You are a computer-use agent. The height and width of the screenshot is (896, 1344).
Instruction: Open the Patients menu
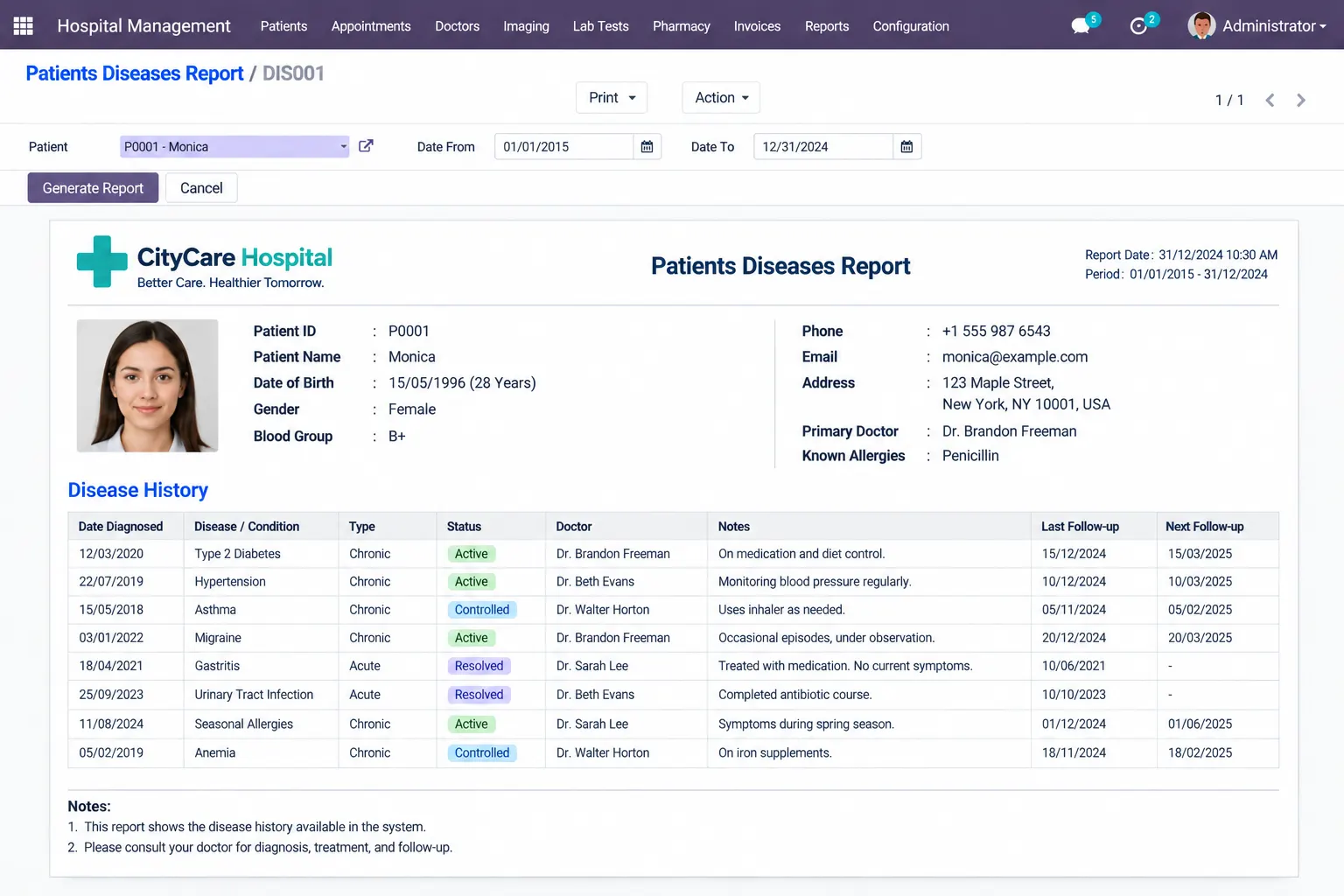click(x=283, y=26)
